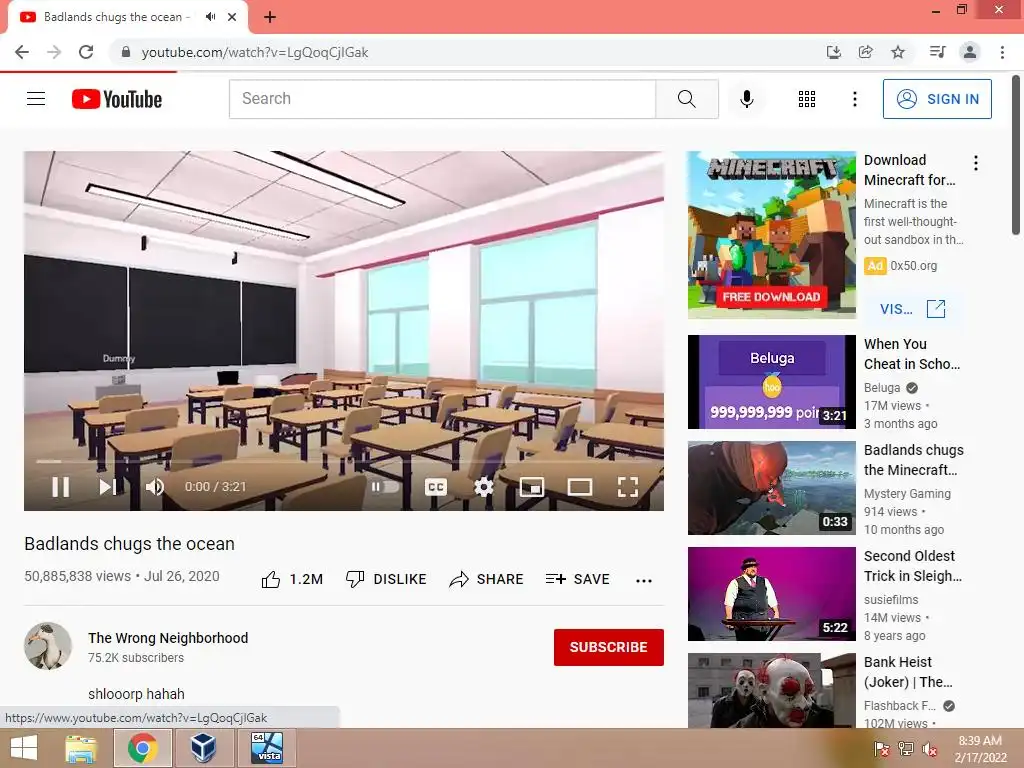The width and height of the screenshot is (1024, 768).
Task: Click the SUBSCRIBE button
Action: point(609,647)
